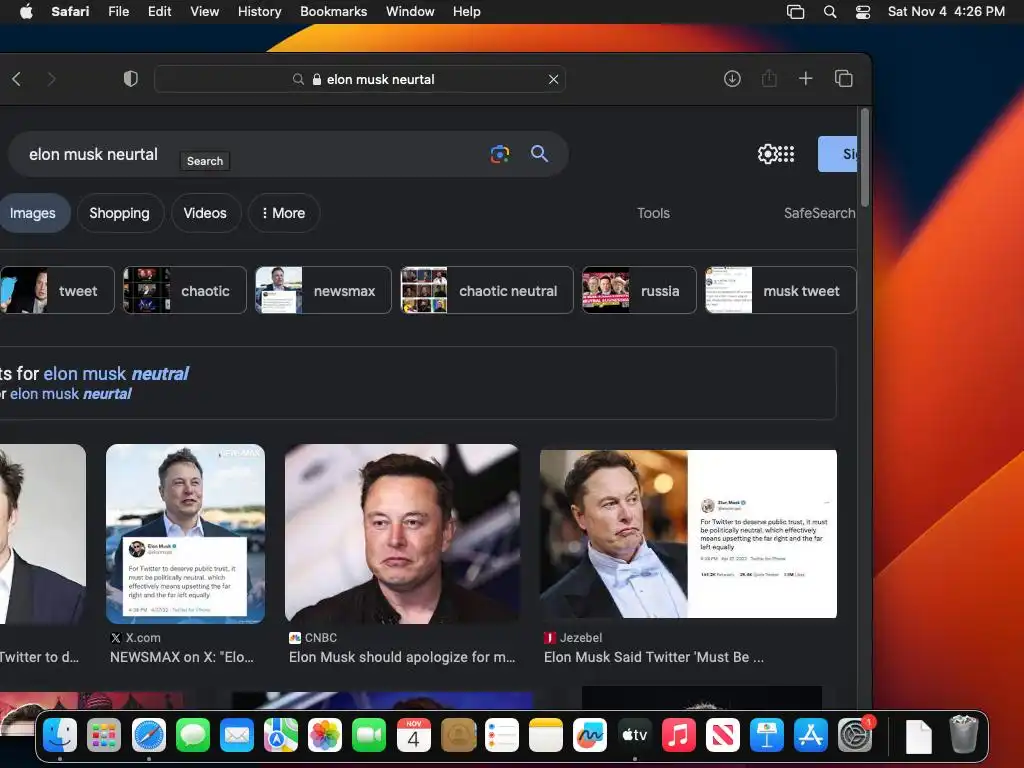Open the Share button in Safari toolbar
Screen dimensions: 1024x768
point(769,79)
